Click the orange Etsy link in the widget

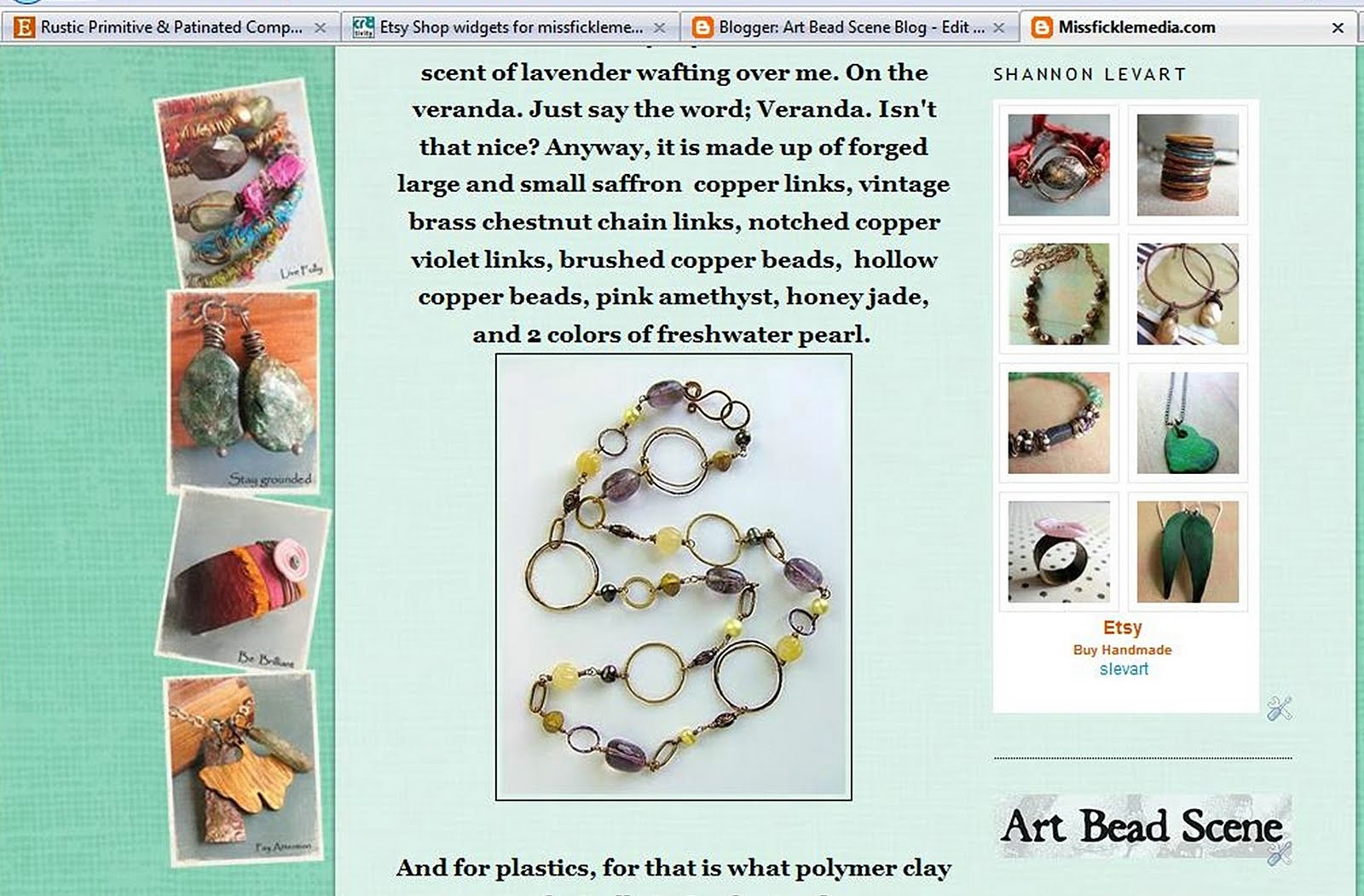tap(1122, 628)
